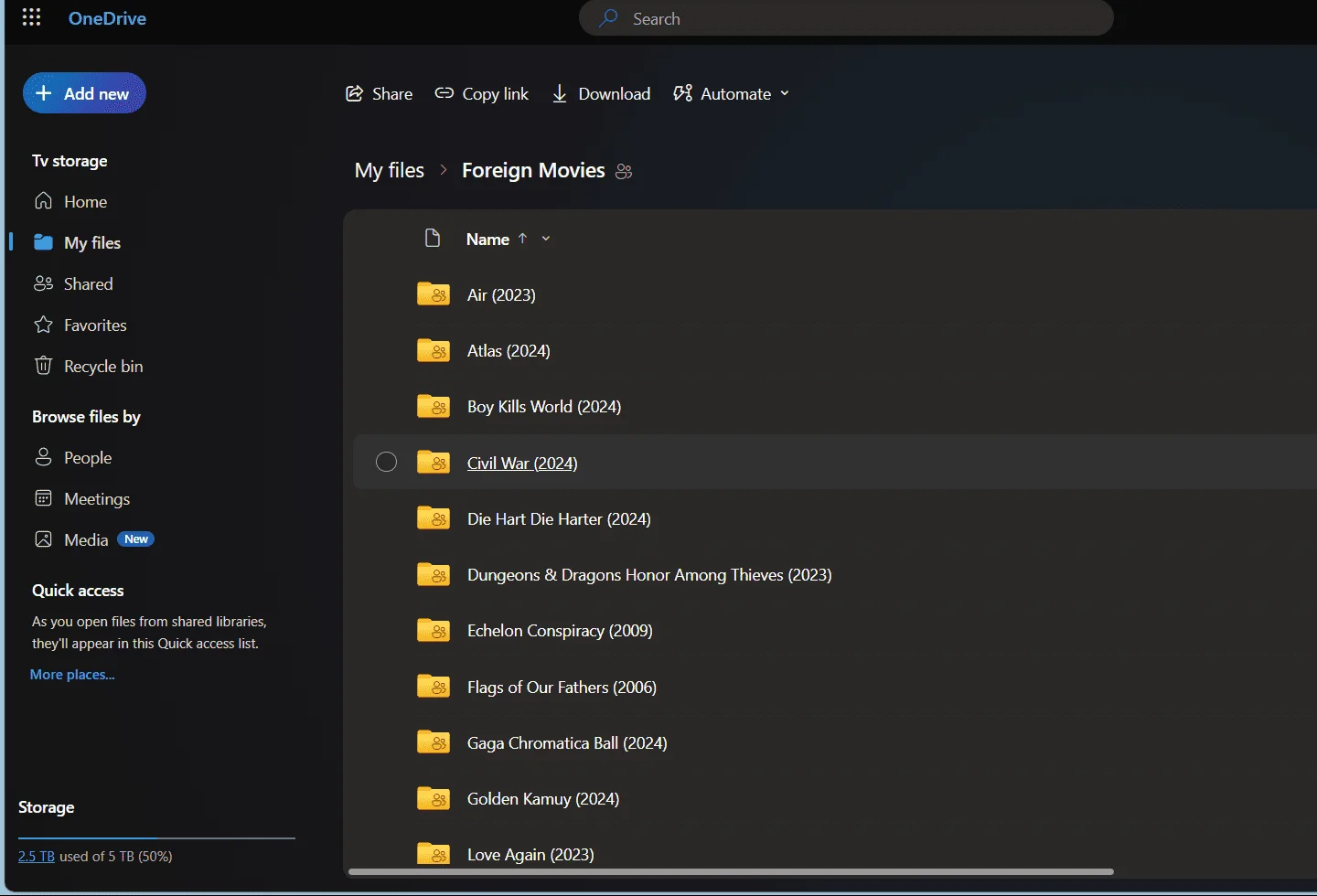Click the search magnifier icon
Image resolution: width=1317 pixels, height=896 pixels.
[608, 18]
